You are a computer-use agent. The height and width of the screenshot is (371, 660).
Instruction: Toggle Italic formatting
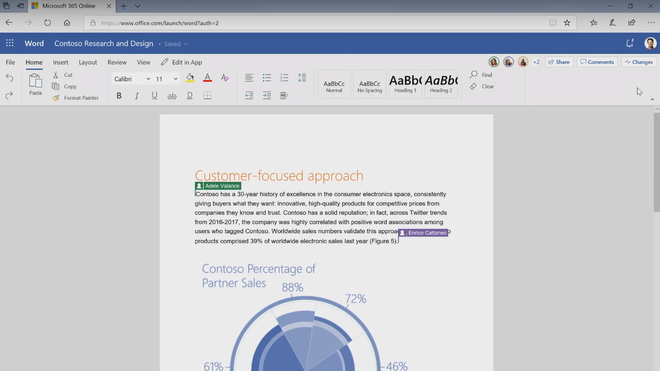click(137, 96)
